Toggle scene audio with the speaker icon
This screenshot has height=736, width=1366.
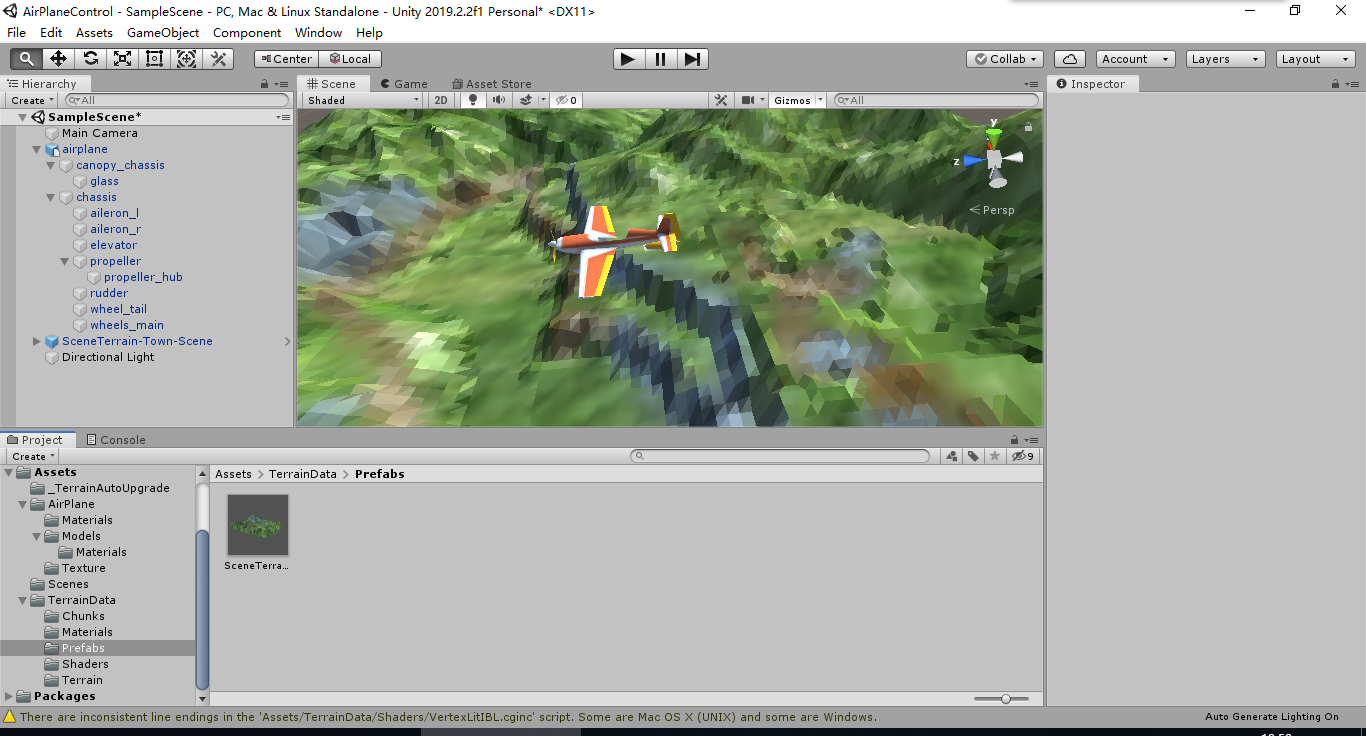point(498,100)
